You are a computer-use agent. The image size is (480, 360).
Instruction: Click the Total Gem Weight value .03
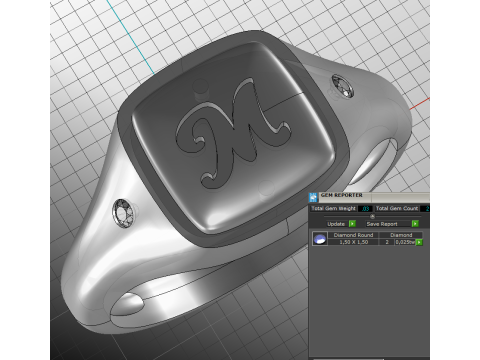(365, 209)
